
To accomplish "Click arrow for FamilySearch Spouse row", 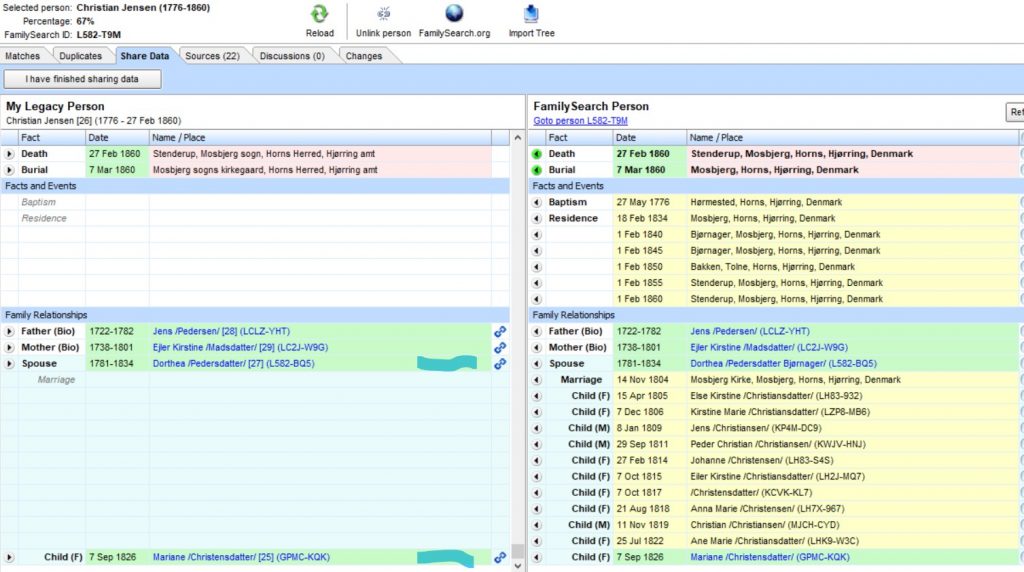I will (537, 364).
